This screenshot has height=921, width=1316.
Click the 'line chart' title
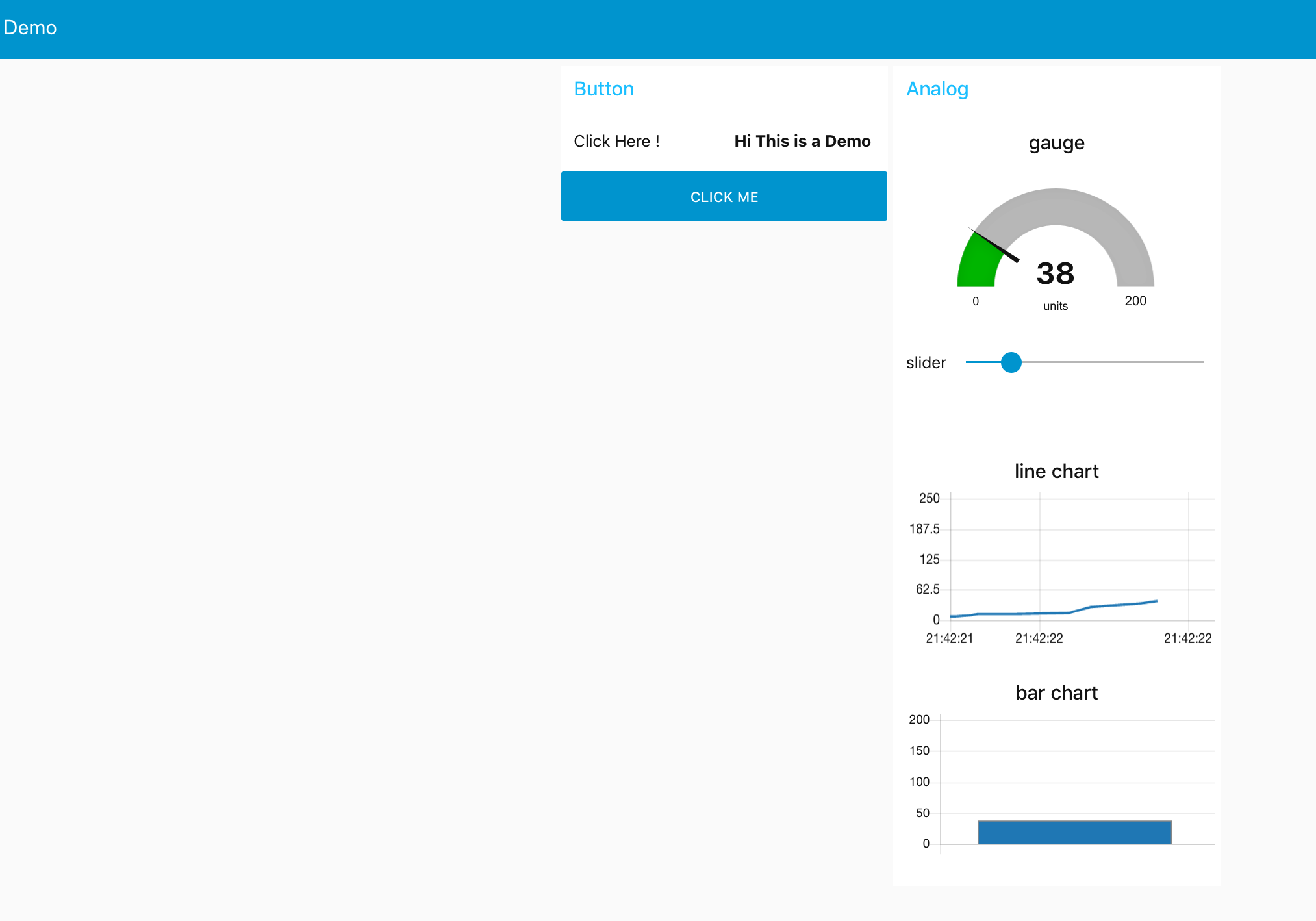(1056, 472)
